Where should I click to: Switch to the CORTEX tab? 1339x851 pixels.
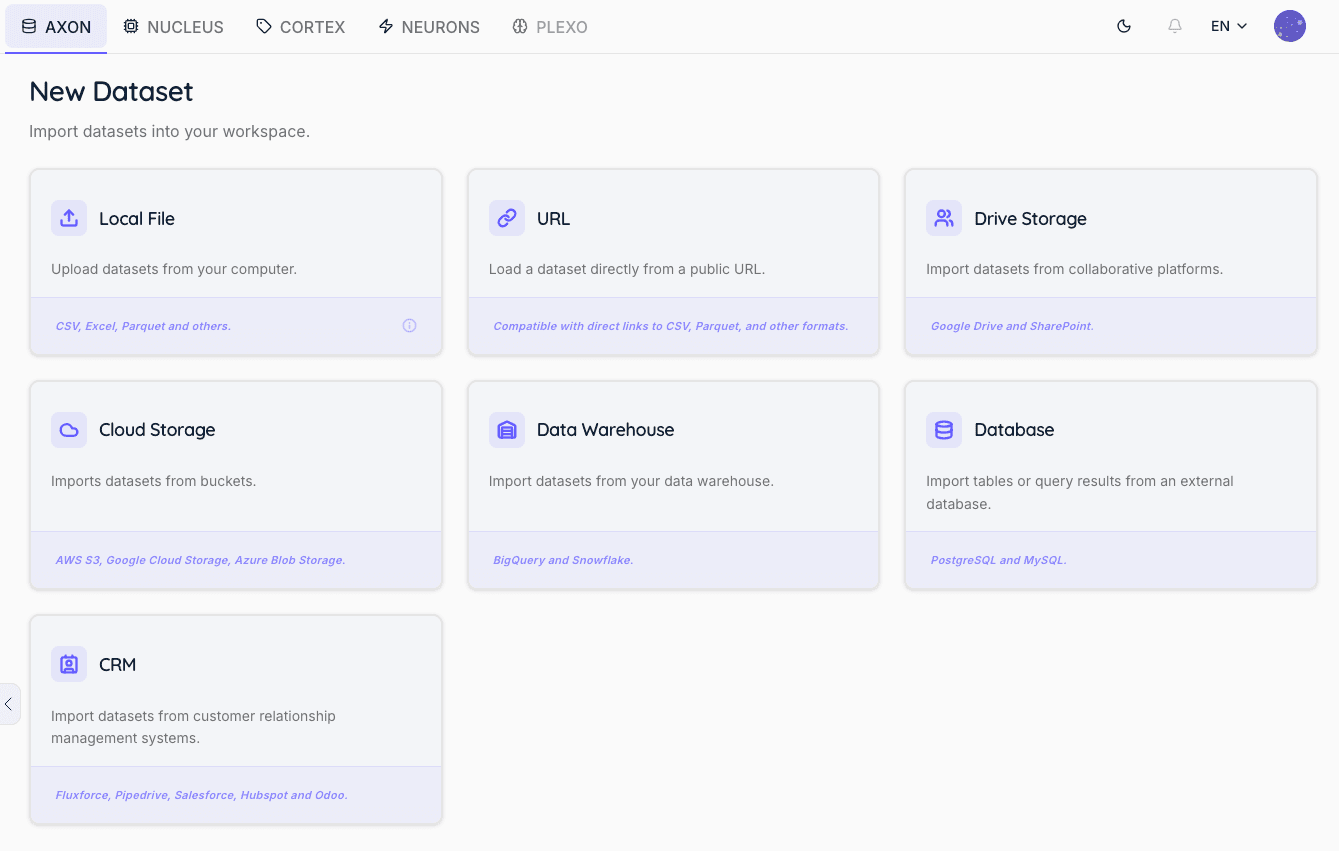click(301, 27)
